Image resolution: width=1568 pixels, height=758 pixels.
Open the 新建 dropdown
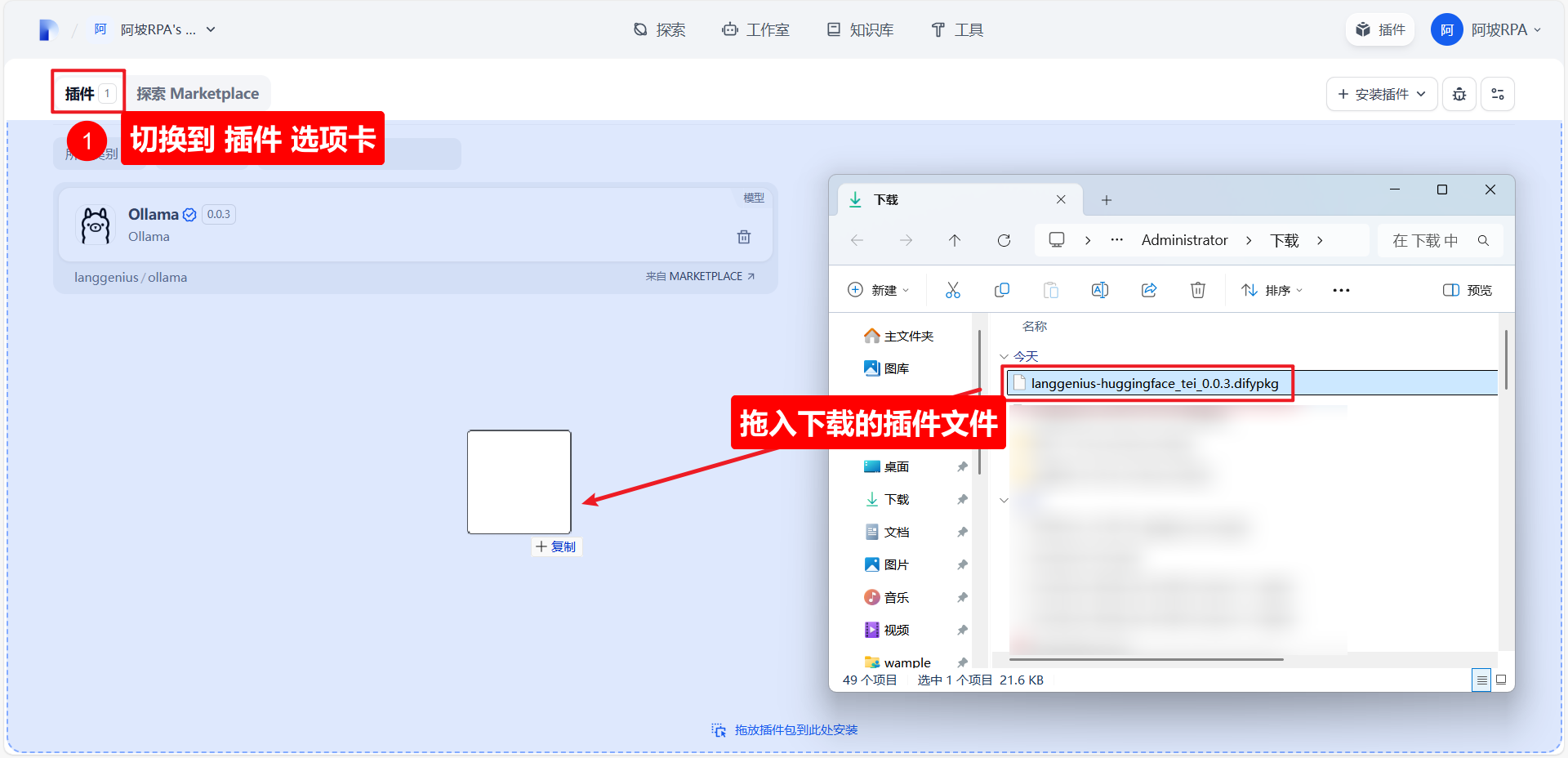point(879,290)
